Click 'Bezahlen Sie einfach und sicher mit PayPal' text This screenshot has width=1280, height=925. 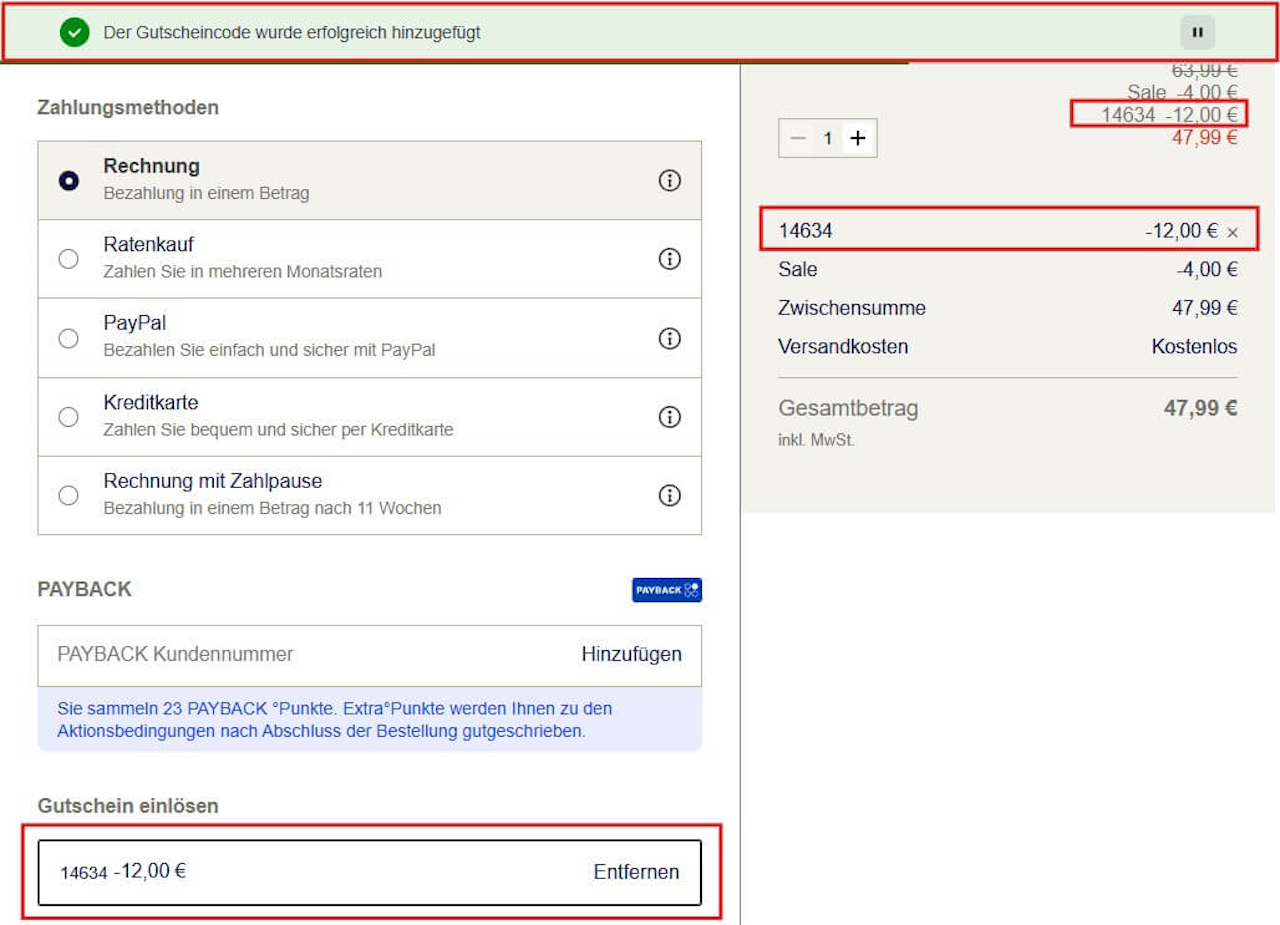click(x=269, y=351)
